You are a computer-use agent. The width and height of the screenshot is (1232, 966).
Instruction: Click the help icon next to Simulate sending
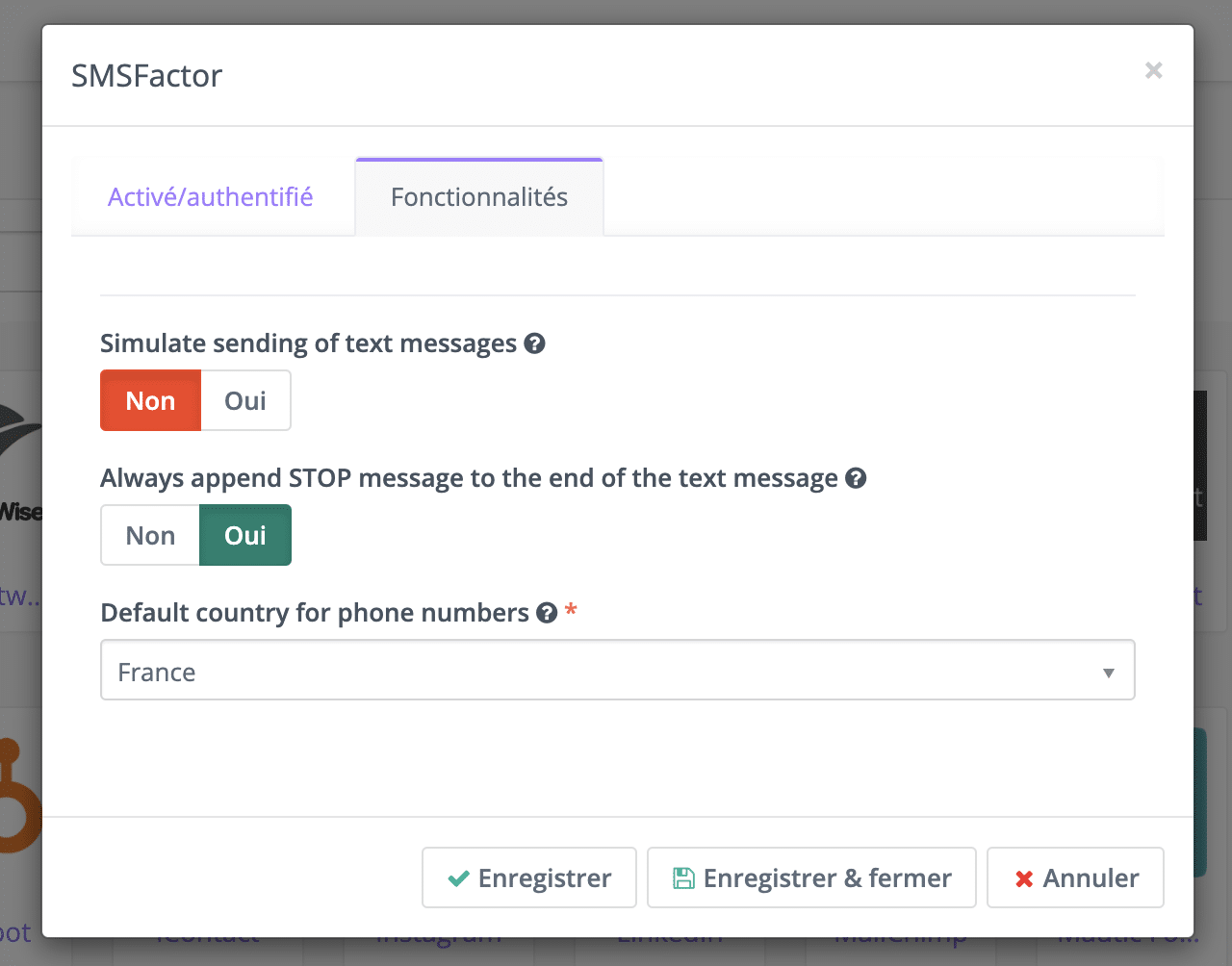tap(535, 343)
